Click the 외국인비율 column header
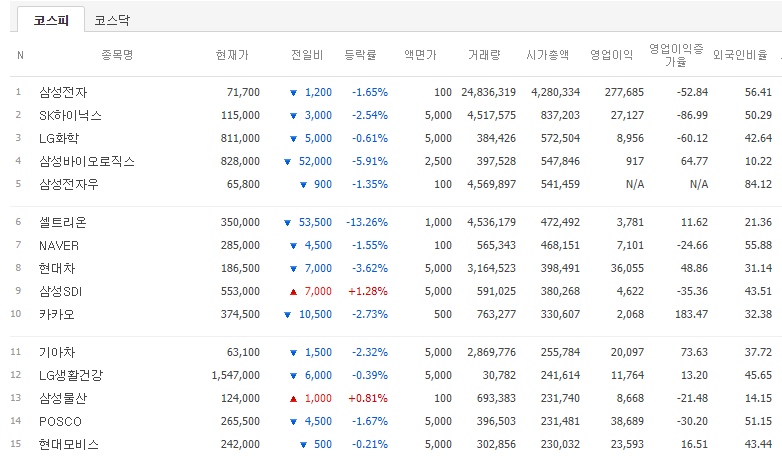 (740, 55)
